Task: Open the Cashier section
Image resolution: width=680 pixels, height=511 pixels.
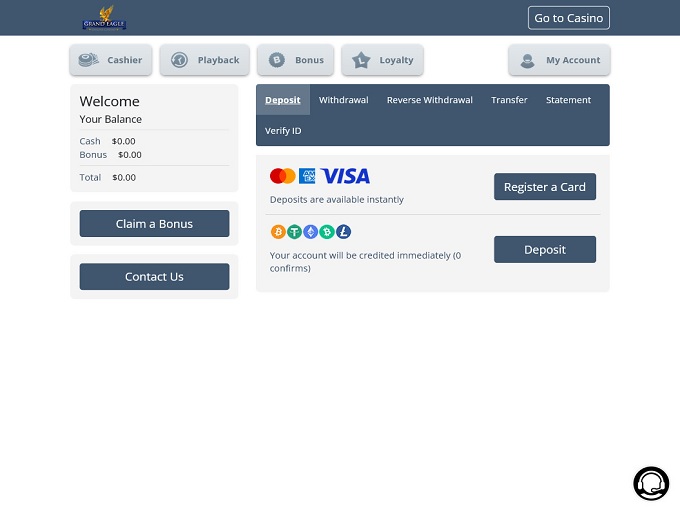Action: point(111,60)
